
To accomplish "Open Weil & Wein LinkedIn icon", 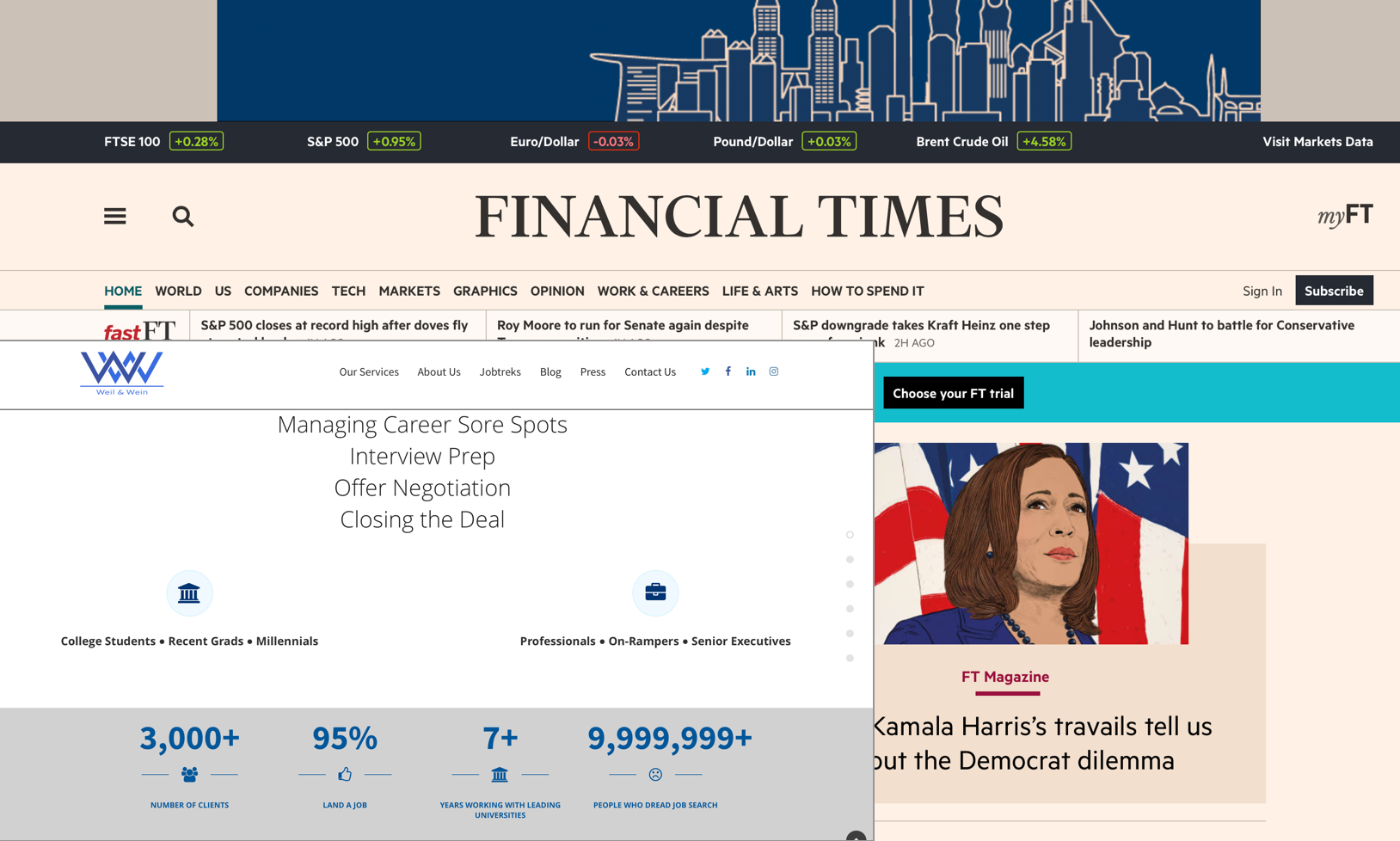I will click(x=751, y=371).
